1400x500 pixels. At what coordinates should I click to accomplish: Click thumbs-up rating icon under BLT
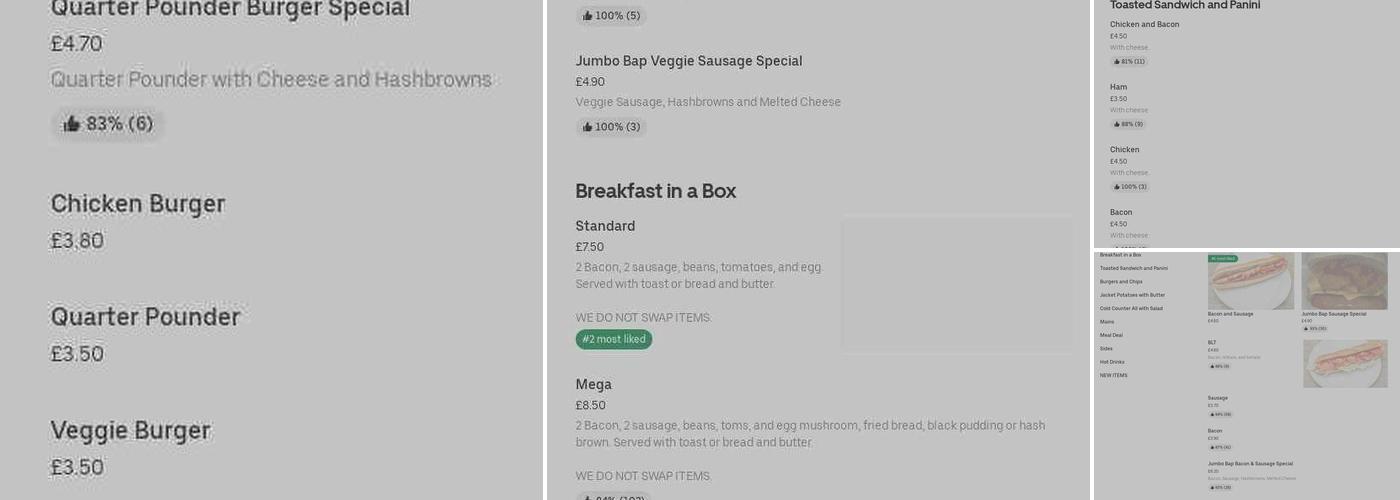click(x=1212, y=366)
